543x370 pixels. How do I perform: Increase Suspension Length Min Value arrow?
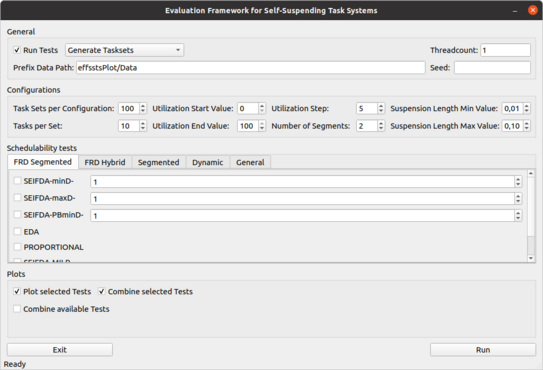pyautogui.click(x=526, y=106)
